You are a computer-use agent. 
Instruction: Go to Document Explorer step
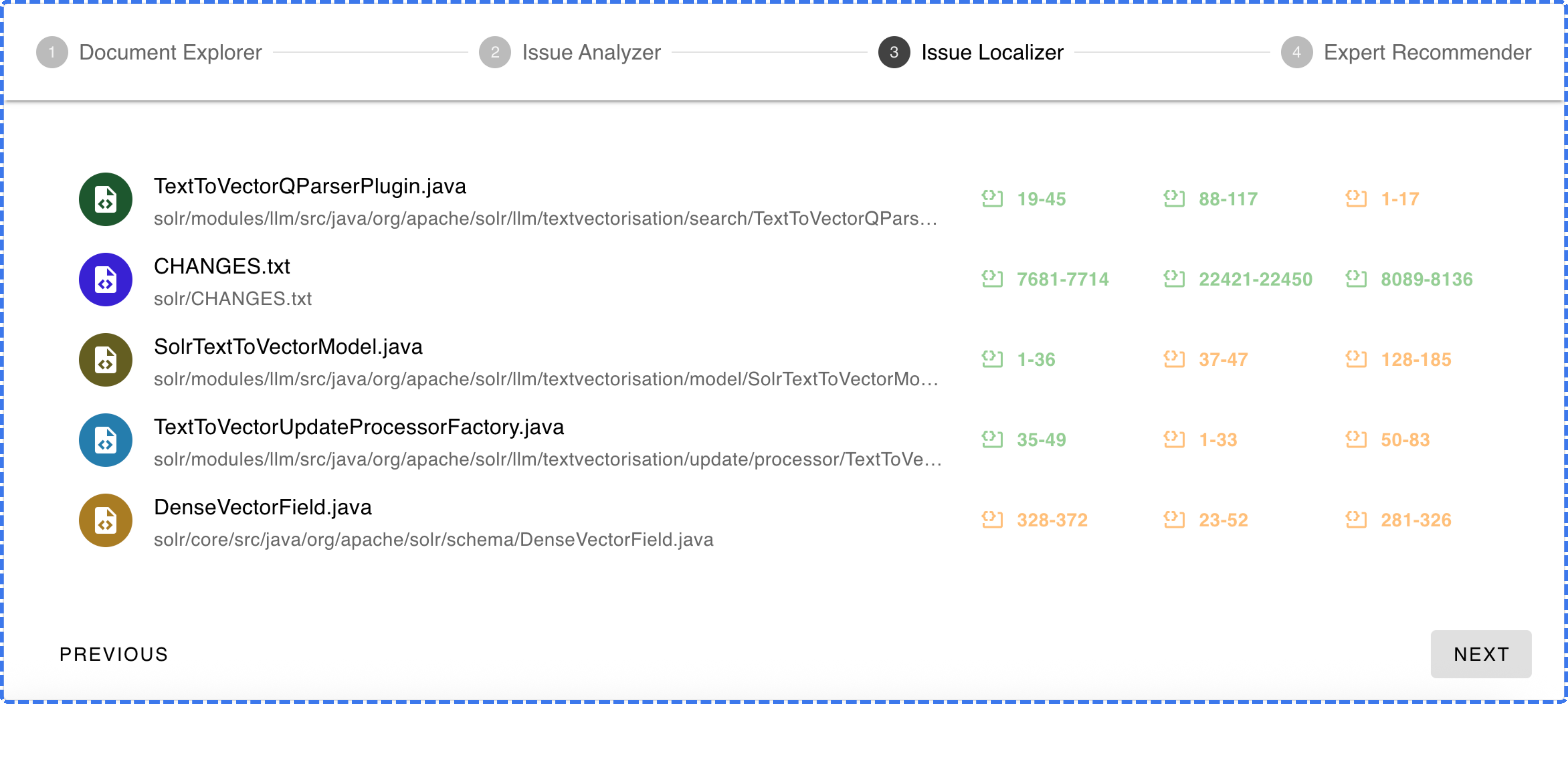click(170, 52)
